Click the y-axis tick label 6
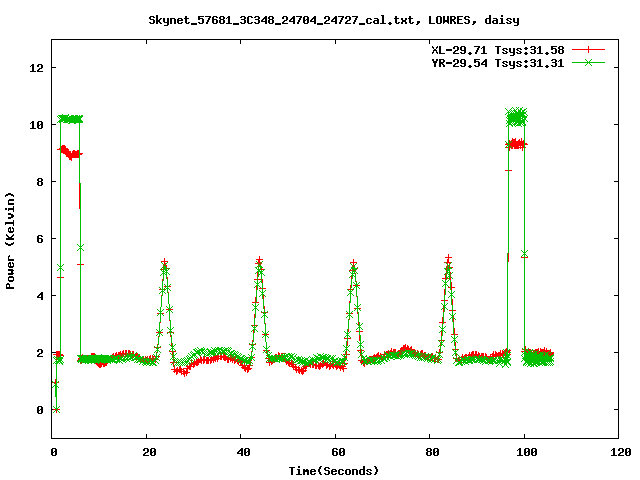 (40, 239)
